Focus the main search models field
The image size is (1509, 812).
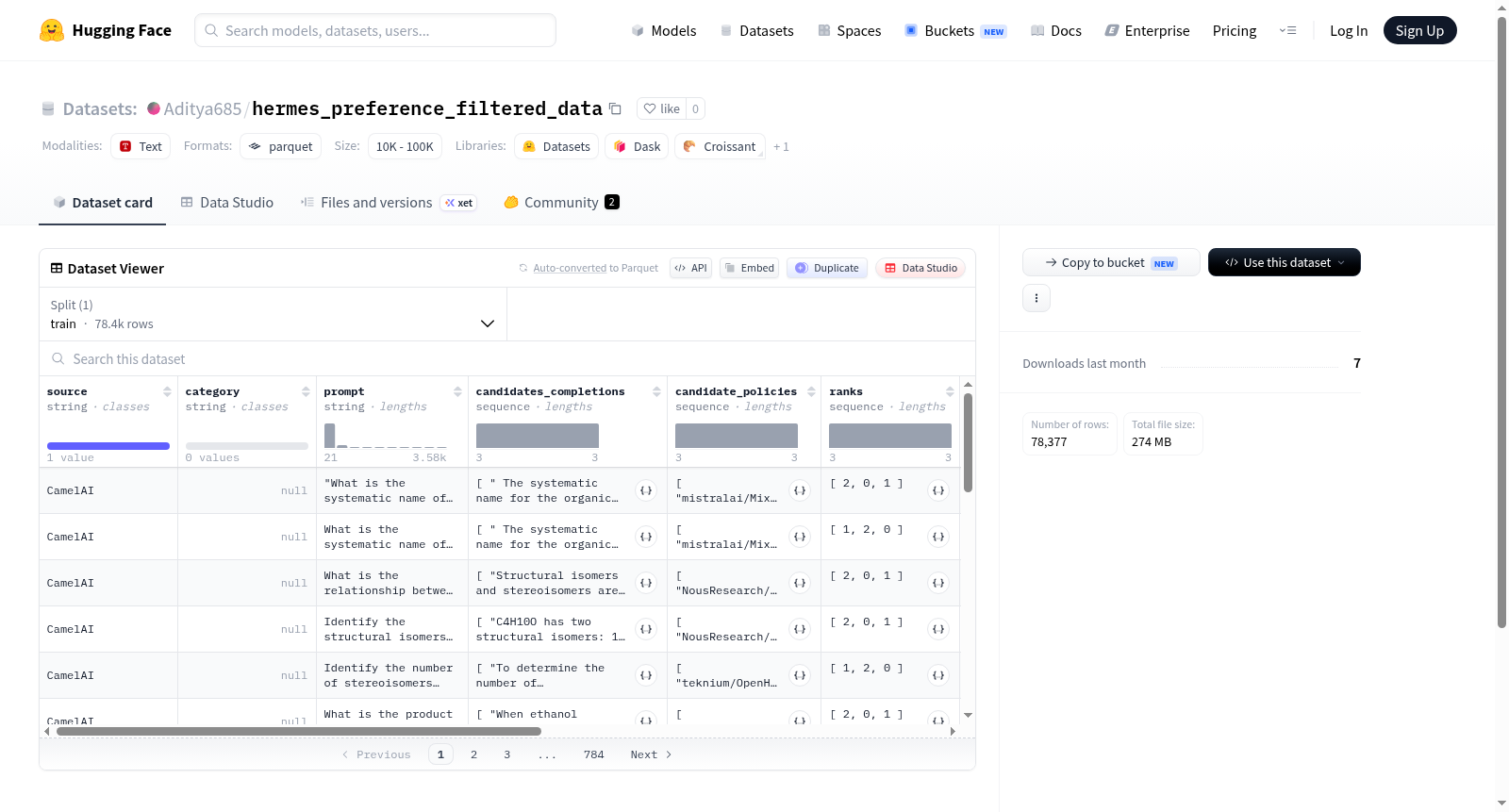(375, 30)
